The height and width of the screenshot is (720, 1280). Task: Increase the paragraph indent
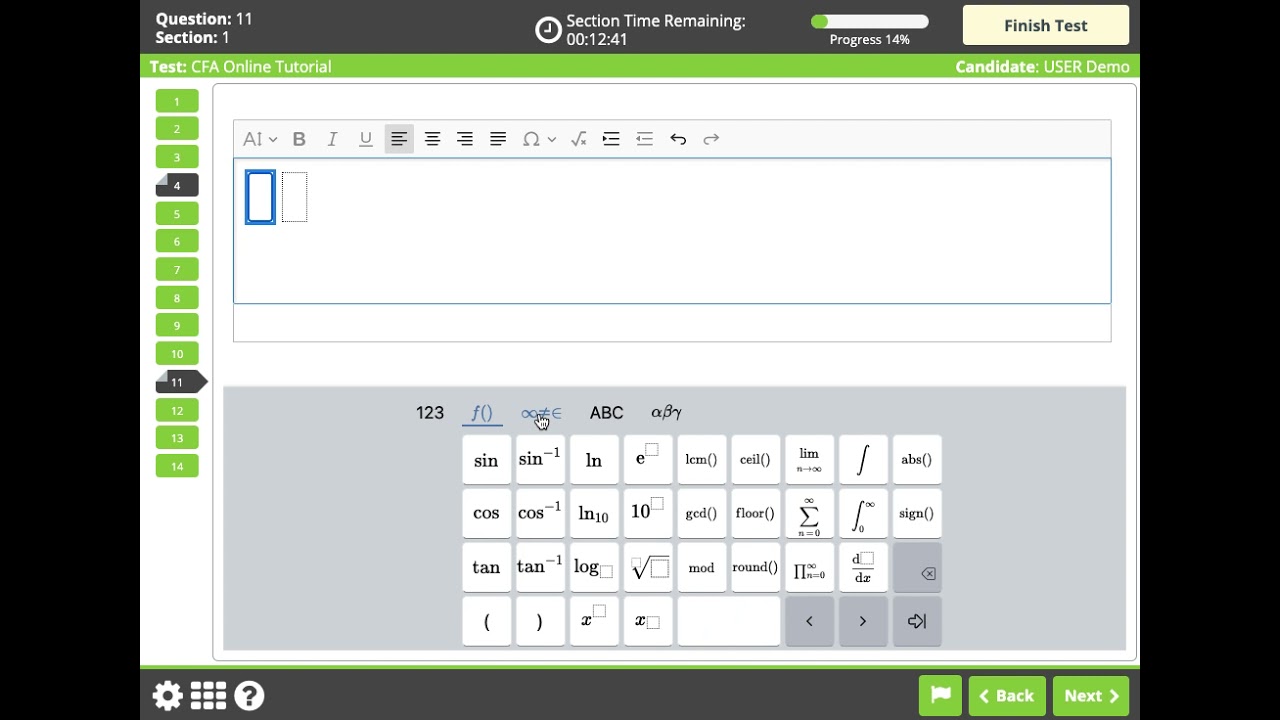pos(611,139)
